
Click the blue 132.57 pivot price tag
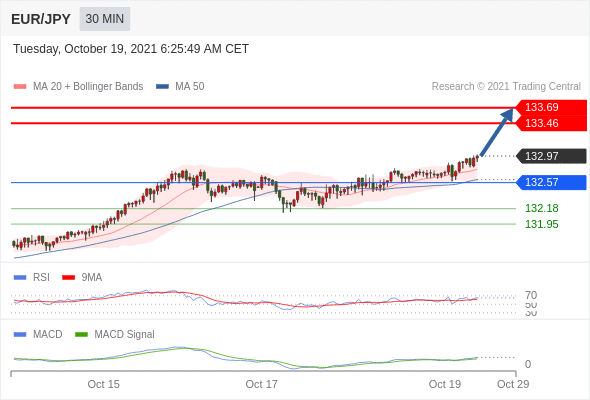tap(551, 182)
